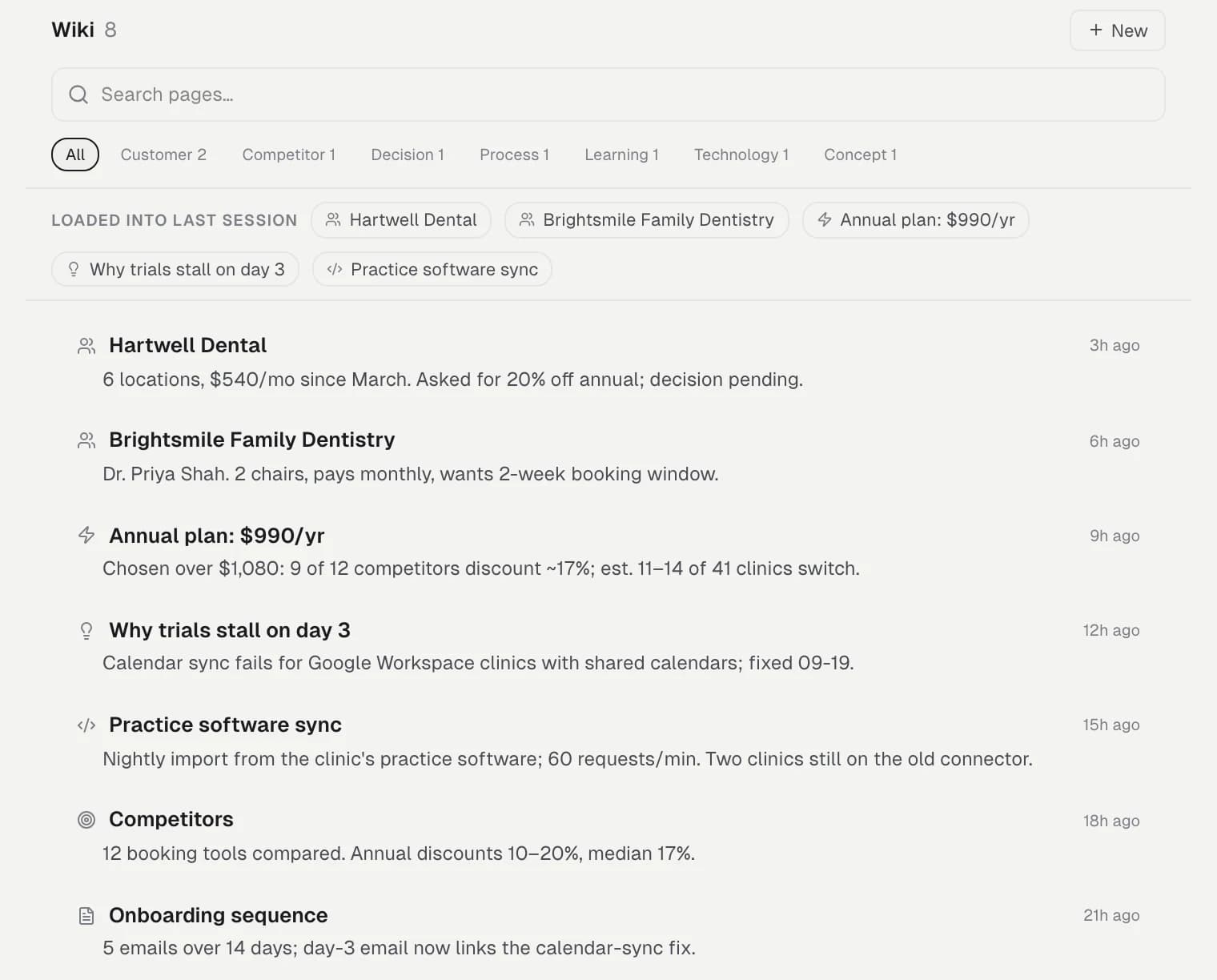Screen dimensions: 1217x980
Task: Click the '3h ago' timestamp
Action: [1114, 345]
